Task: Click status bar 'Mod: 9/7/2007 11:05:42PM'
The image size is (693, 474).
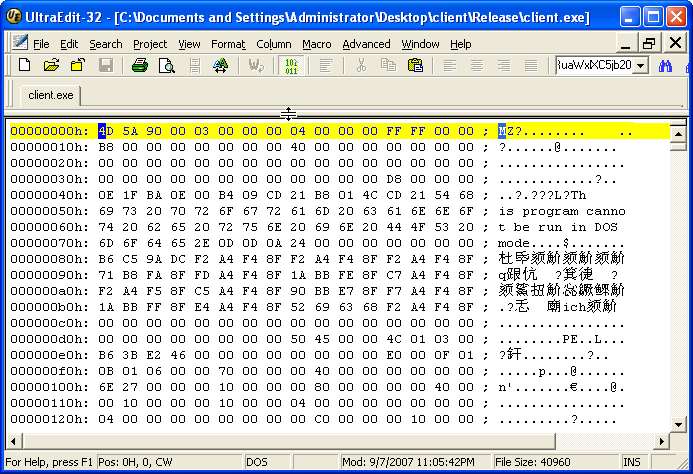Action: coord(408,462)
